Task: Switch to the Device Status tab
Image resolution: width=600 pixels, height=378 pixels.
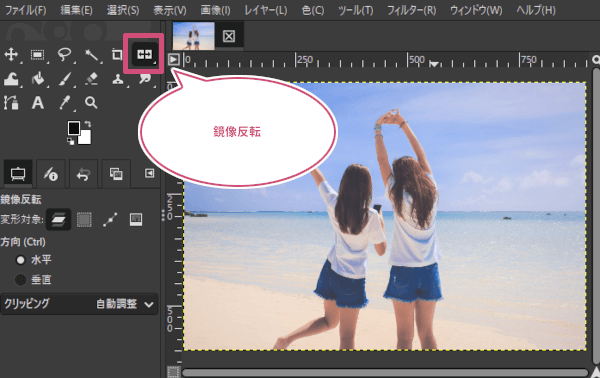Action: [x=51, y=174]
